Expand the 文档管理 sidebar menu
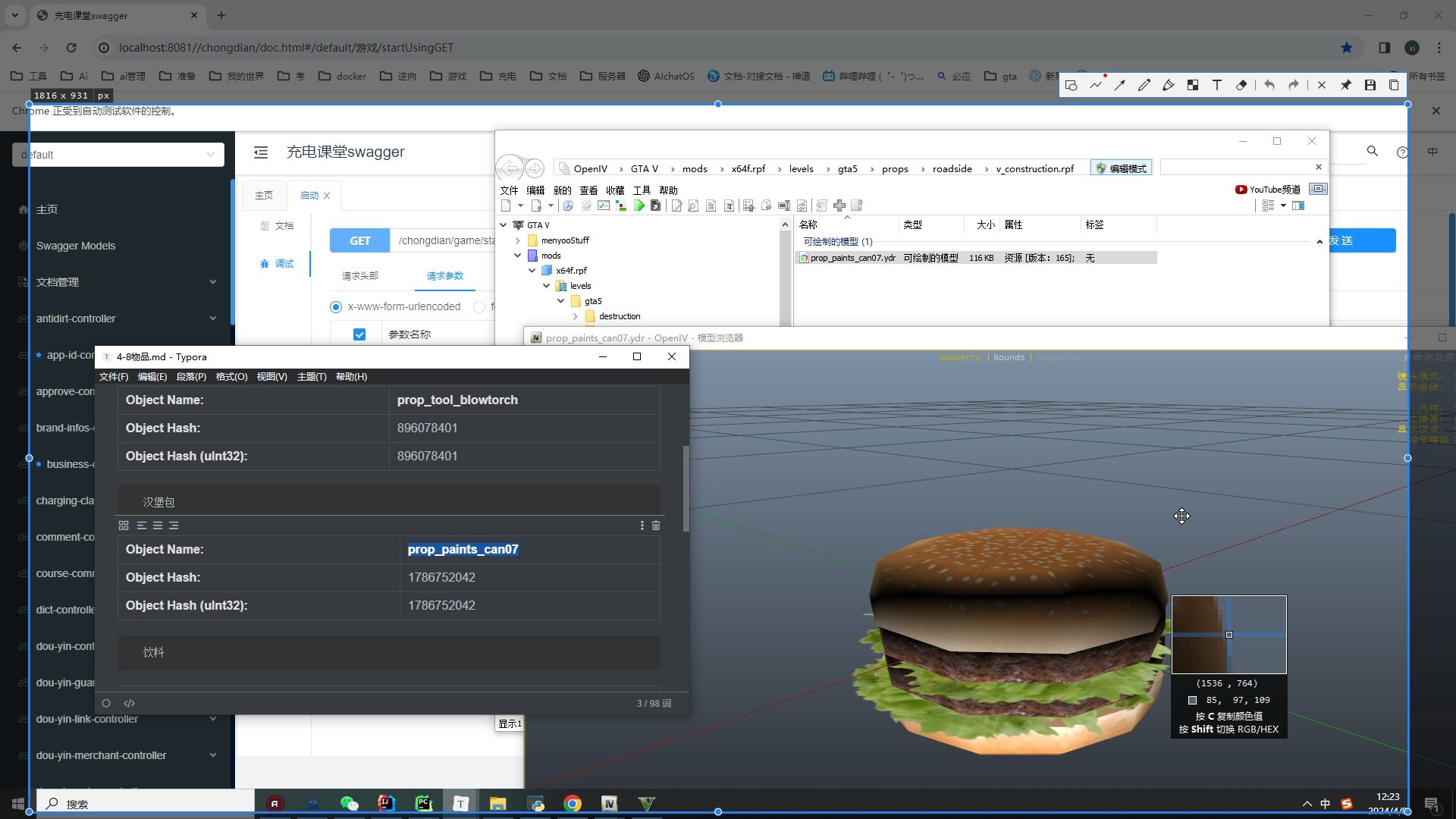 click(118, 282)
